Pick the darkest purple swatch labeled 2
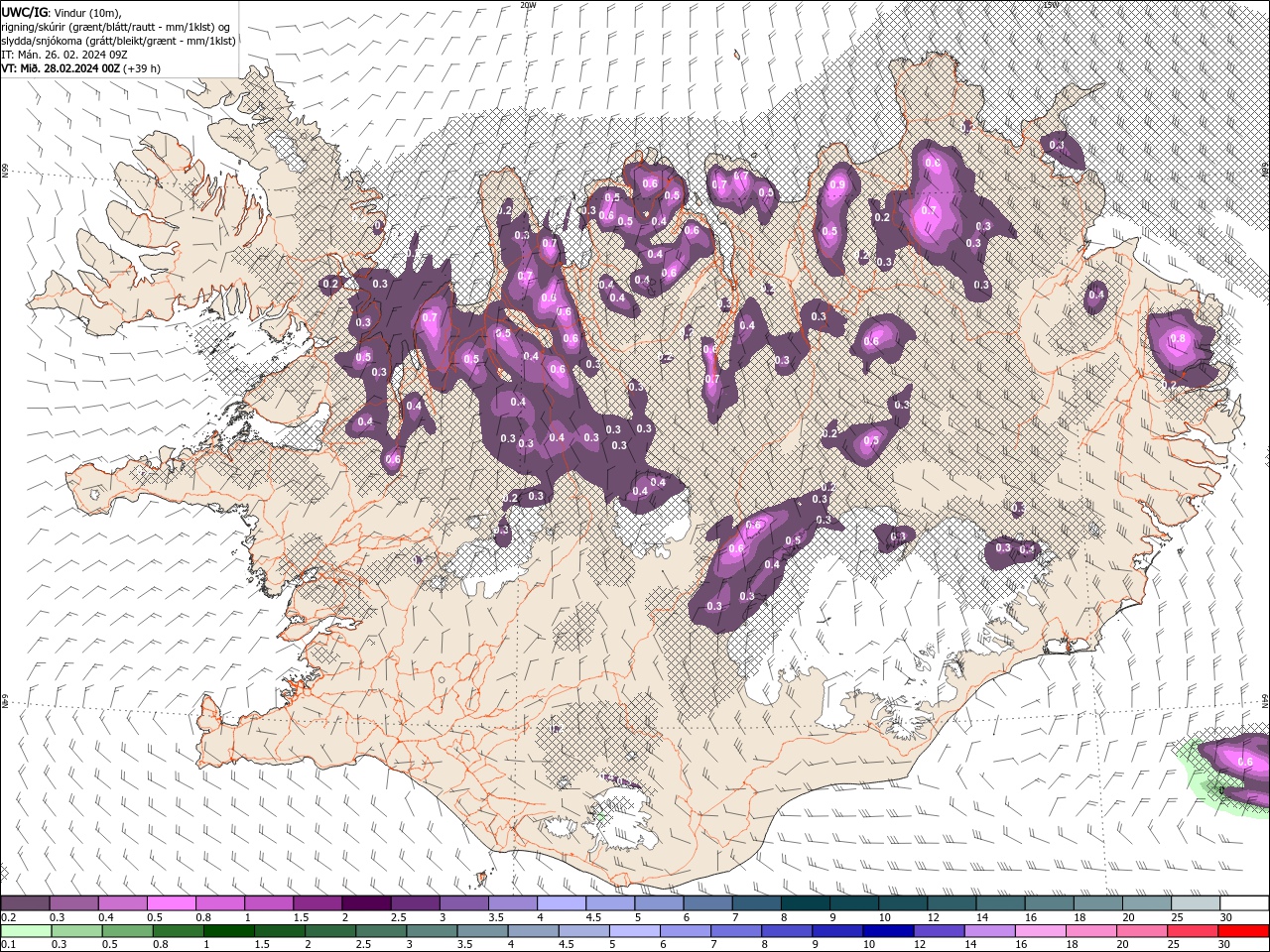 click(x=366, y=903)
